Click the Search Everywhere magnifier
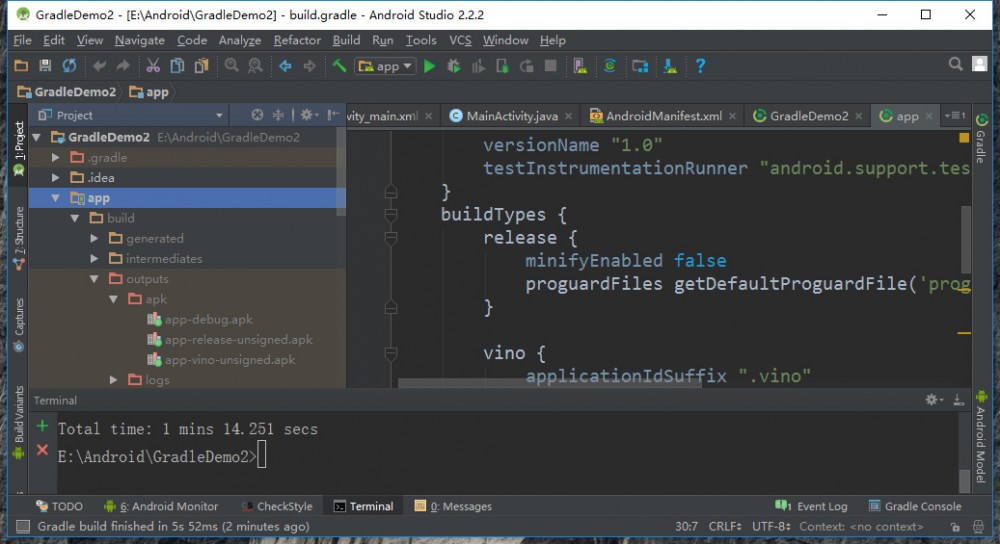The height and width of the screenshot is (544, 1000). (x=955, y=64)
